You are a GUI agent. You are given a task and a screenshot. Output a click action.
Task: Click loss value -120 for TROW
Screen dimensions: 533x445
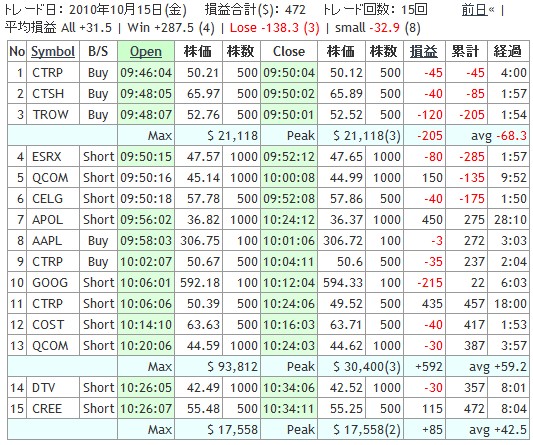pyautogui.click(x=430, y=115)
